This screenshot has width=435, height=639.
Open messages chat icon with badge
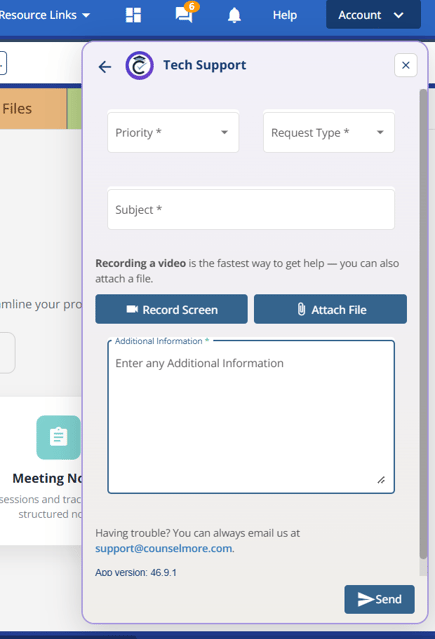tap(185, 13)
